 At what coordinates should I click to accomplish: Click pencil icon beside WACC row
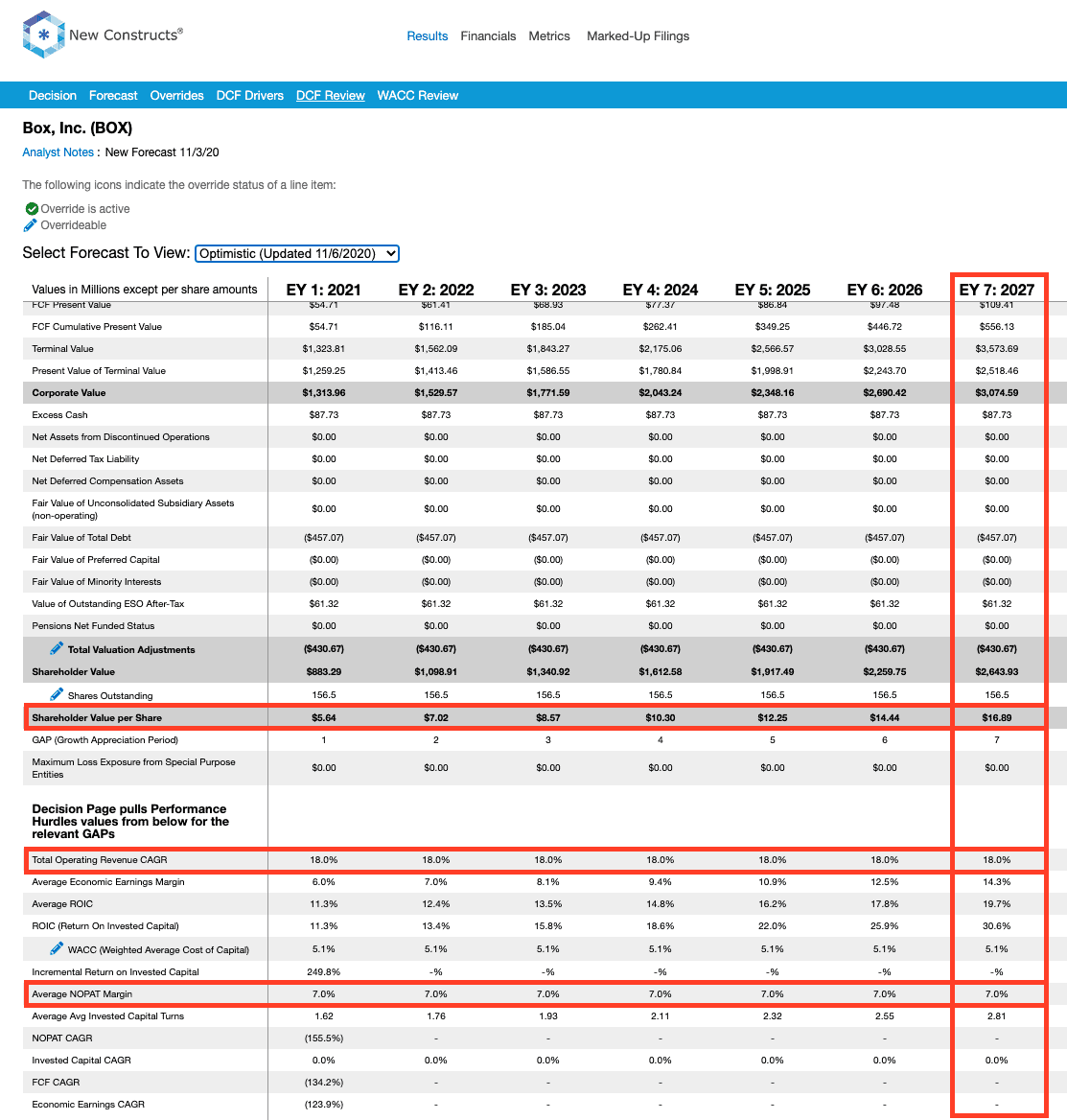[x=57, y=947]
